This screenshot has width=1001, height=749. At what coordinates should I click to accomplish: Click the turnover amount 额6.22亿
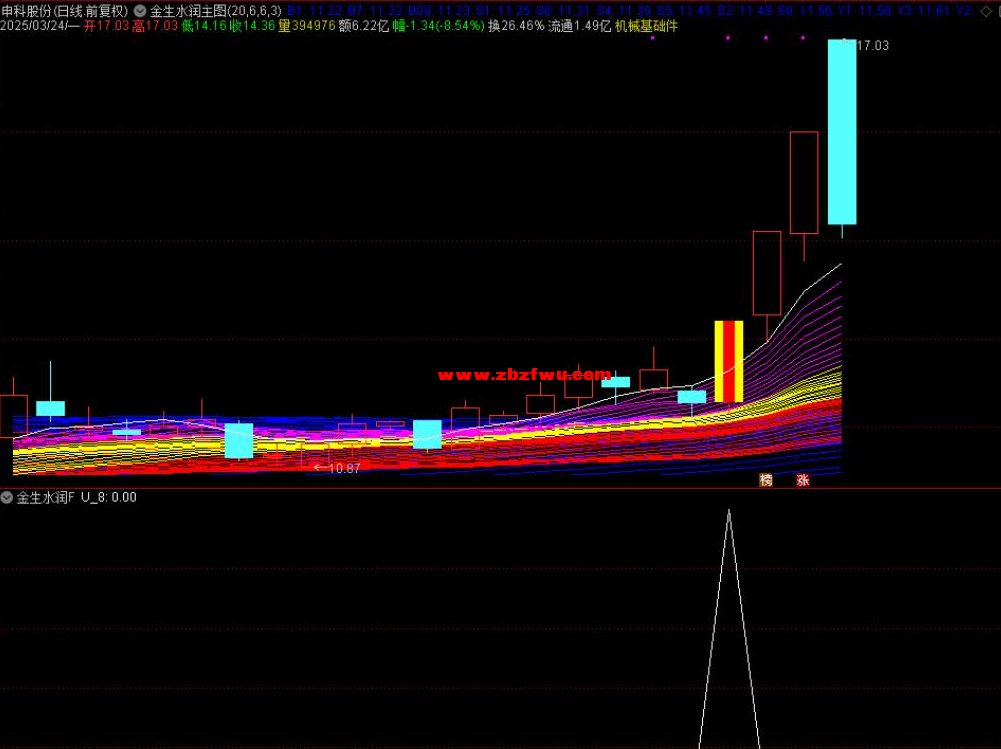[x=364, y=26]
